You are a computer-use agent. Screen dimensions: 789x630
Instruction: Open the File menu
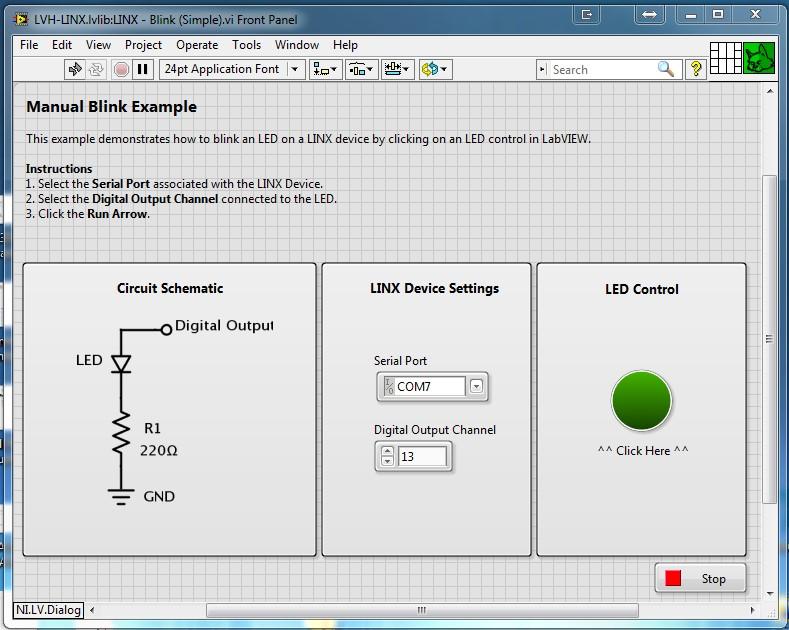pyautogui.click(x=29, y=45)
